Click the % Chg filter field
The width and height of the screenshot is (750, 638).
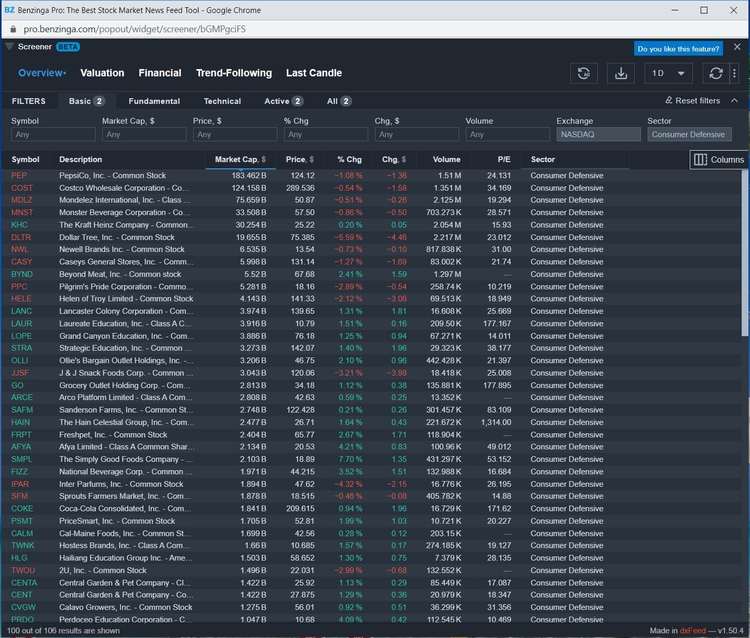tap(326, 134)
